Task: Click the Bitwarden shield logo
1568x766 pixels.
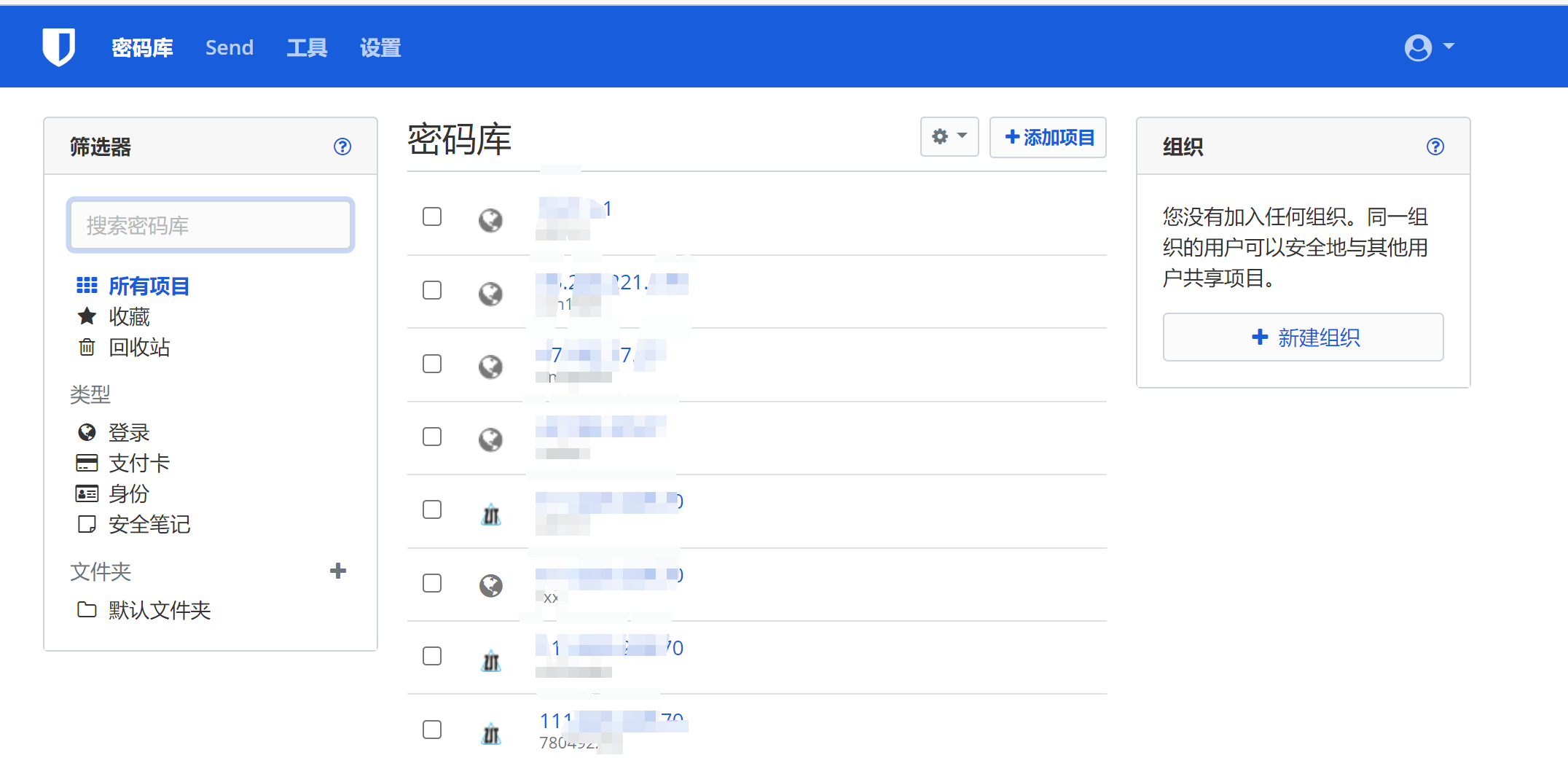Action: pyautogui.click(x=58, y=47)
